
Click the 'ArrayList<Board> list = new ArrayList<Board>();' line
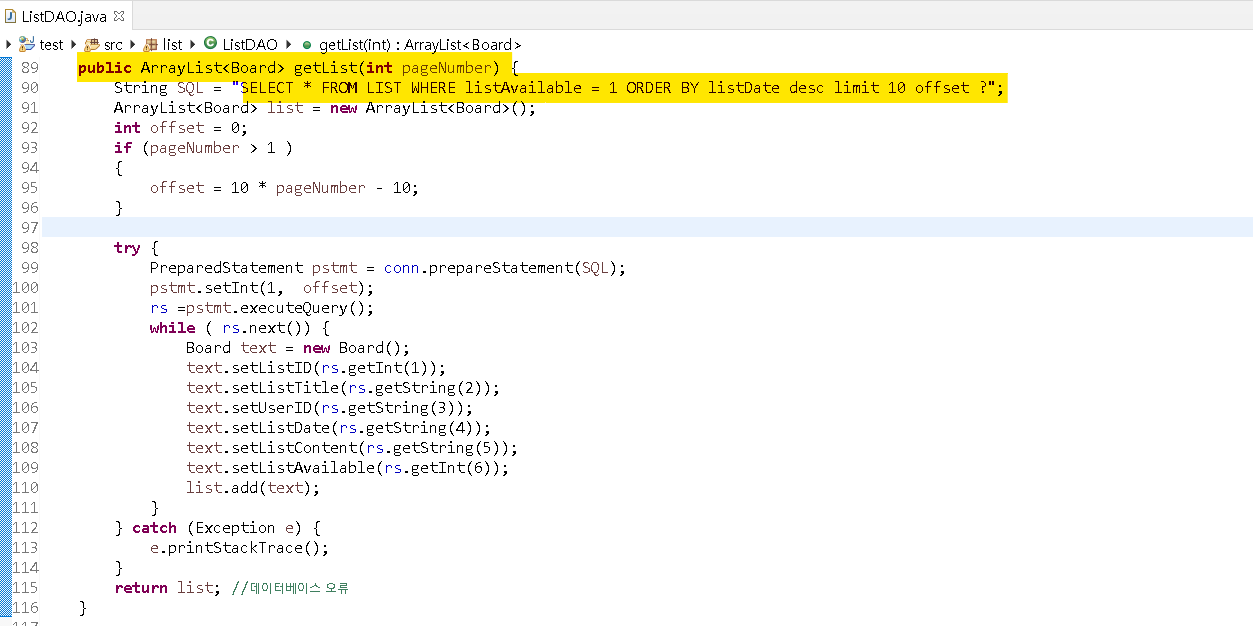coord(325,107)
